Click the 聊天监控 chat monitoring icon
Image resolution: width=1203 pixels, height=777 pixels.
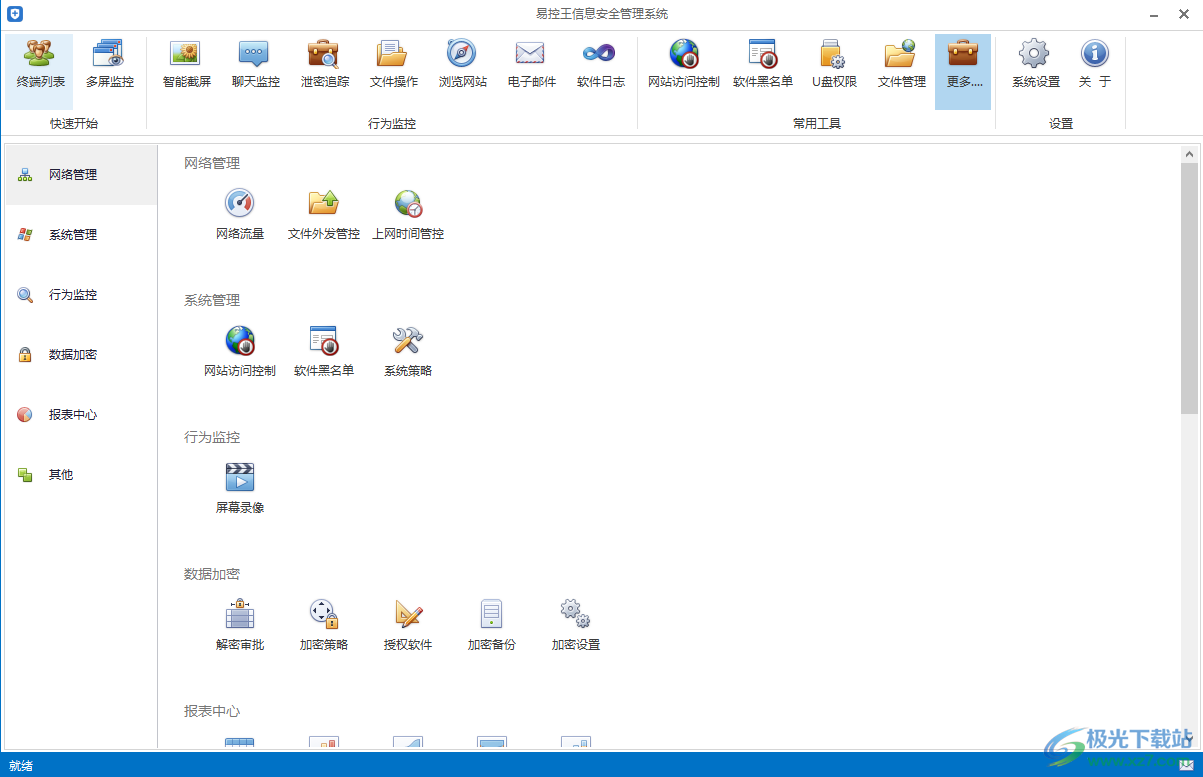(x=255, y=64)
